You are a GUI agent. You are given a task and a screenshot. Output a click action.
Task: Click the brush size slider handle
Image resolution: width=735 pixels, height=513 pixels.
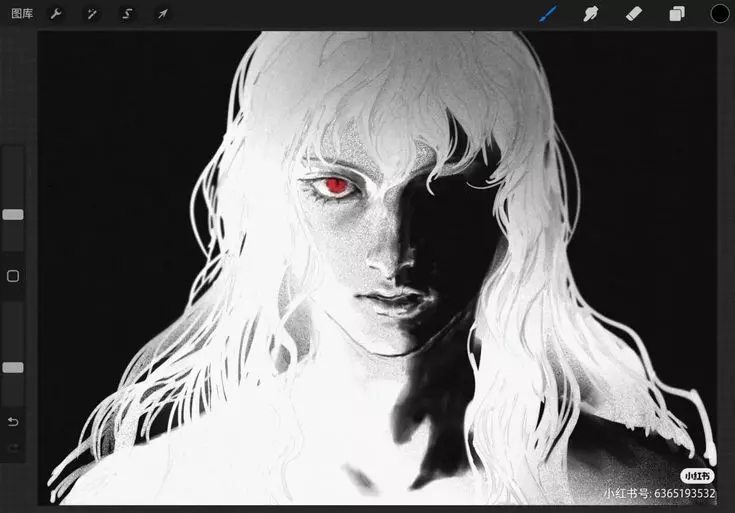[13, 215]
